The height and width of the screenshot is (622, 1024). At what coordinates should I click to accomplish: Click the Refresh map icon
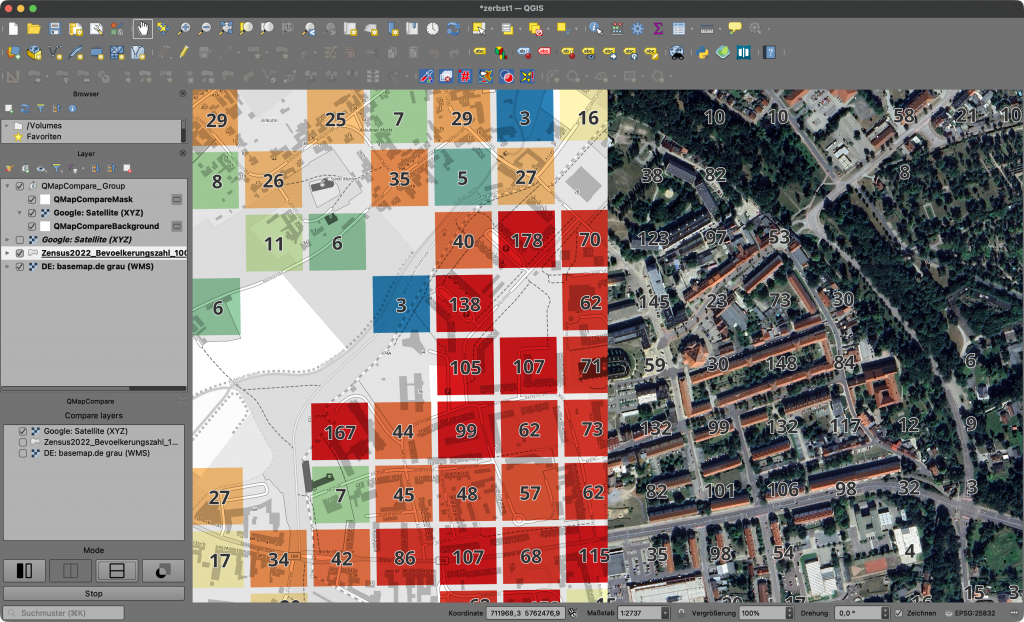pos(454,29)
